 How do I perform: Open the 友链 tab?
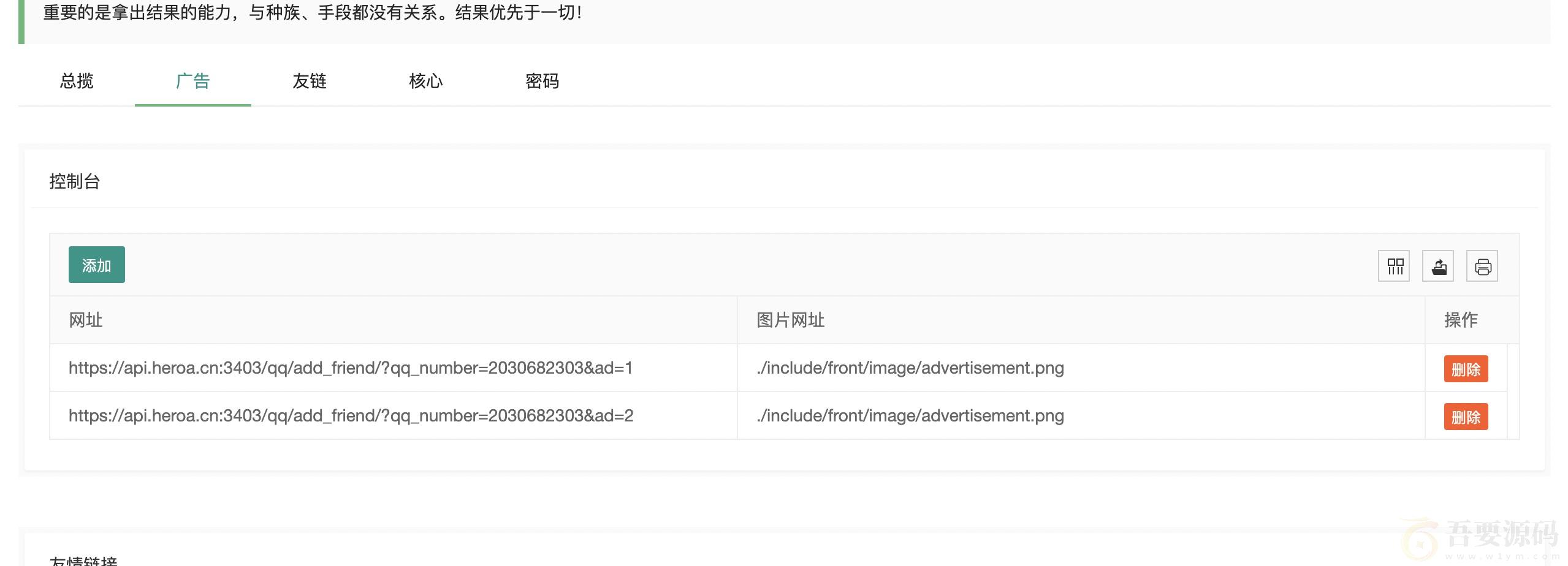pyautogui.click(x=310, y=81)
